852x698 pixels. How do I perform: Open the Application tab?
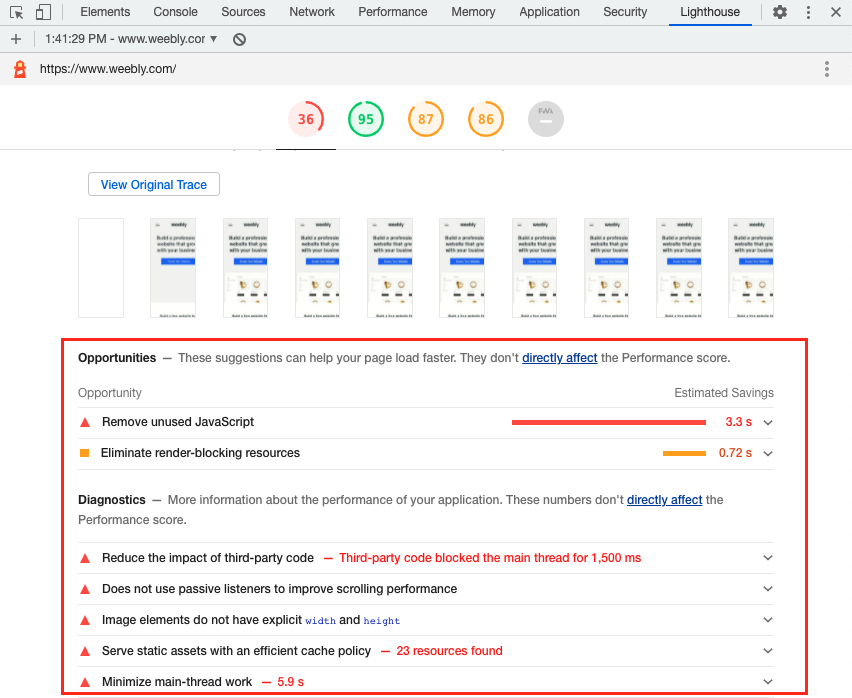click(549, 12)
